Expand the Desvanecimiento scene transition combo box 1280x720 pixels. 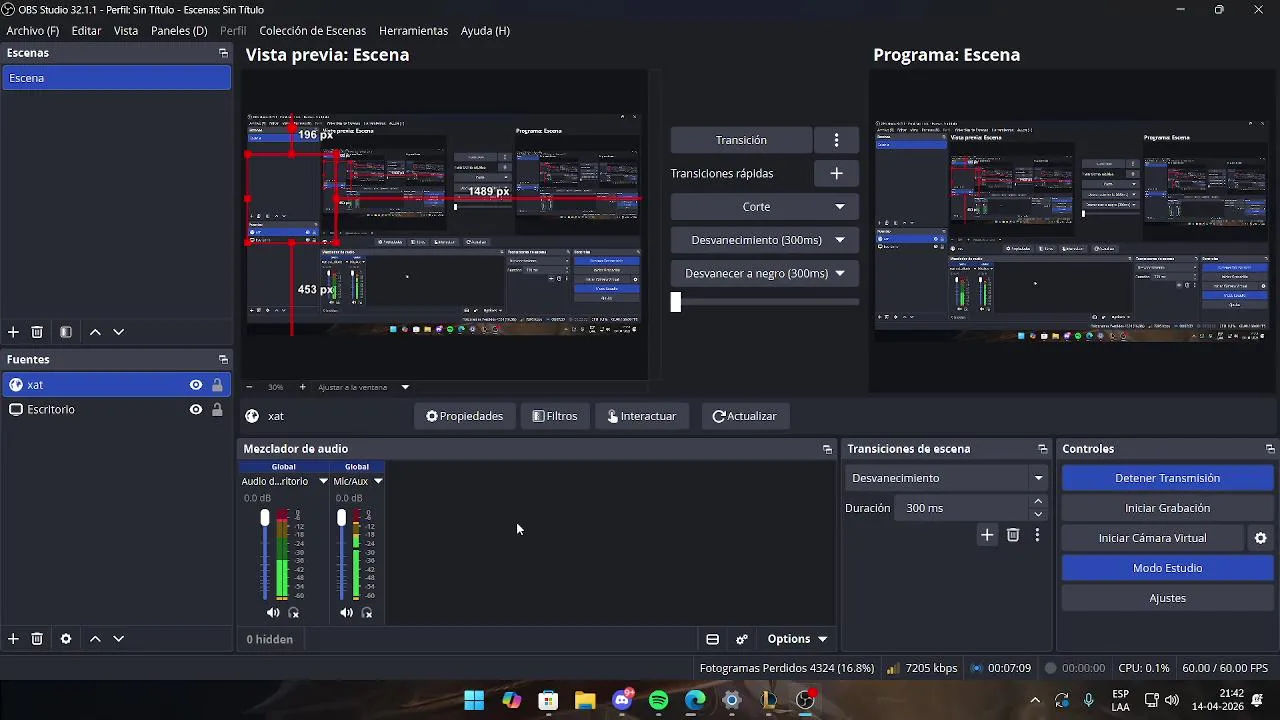[x=946, y=478]
